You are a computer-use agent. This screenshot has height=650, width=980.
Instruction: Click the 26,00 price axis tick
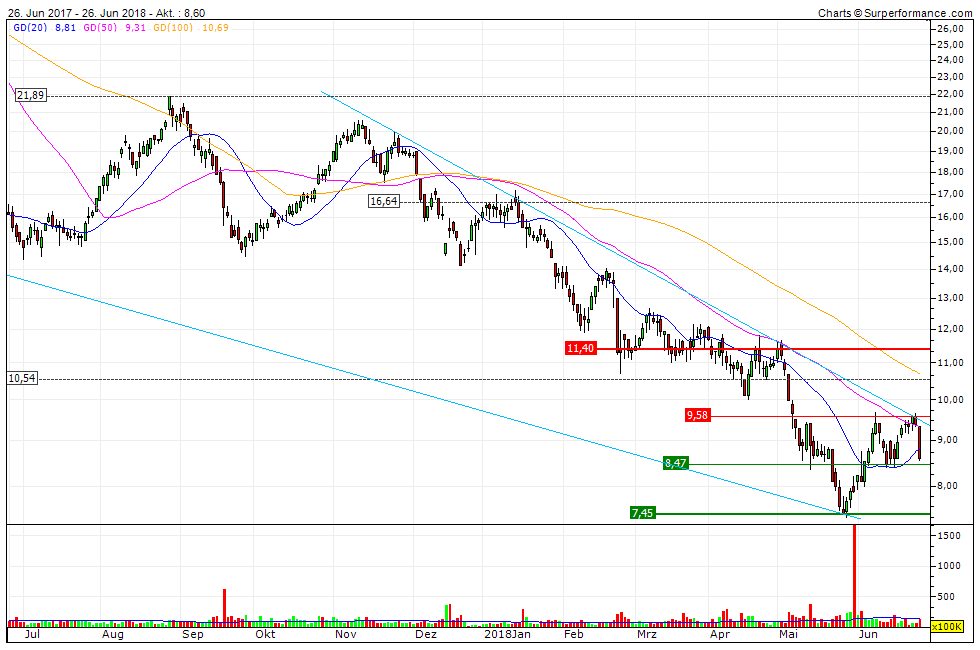(949, 29)
